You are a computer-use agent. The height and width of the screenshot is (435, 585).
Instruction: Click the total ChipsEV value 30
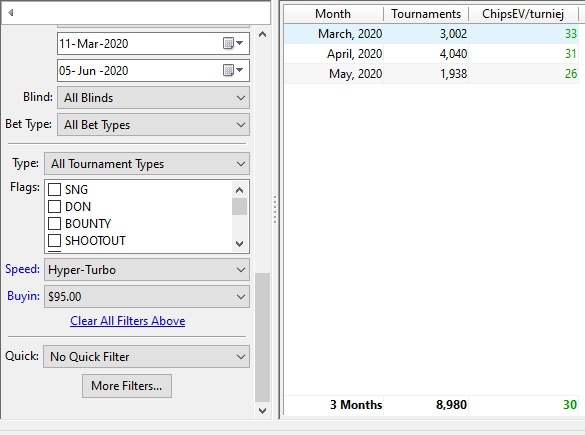[x=570, y=405]
